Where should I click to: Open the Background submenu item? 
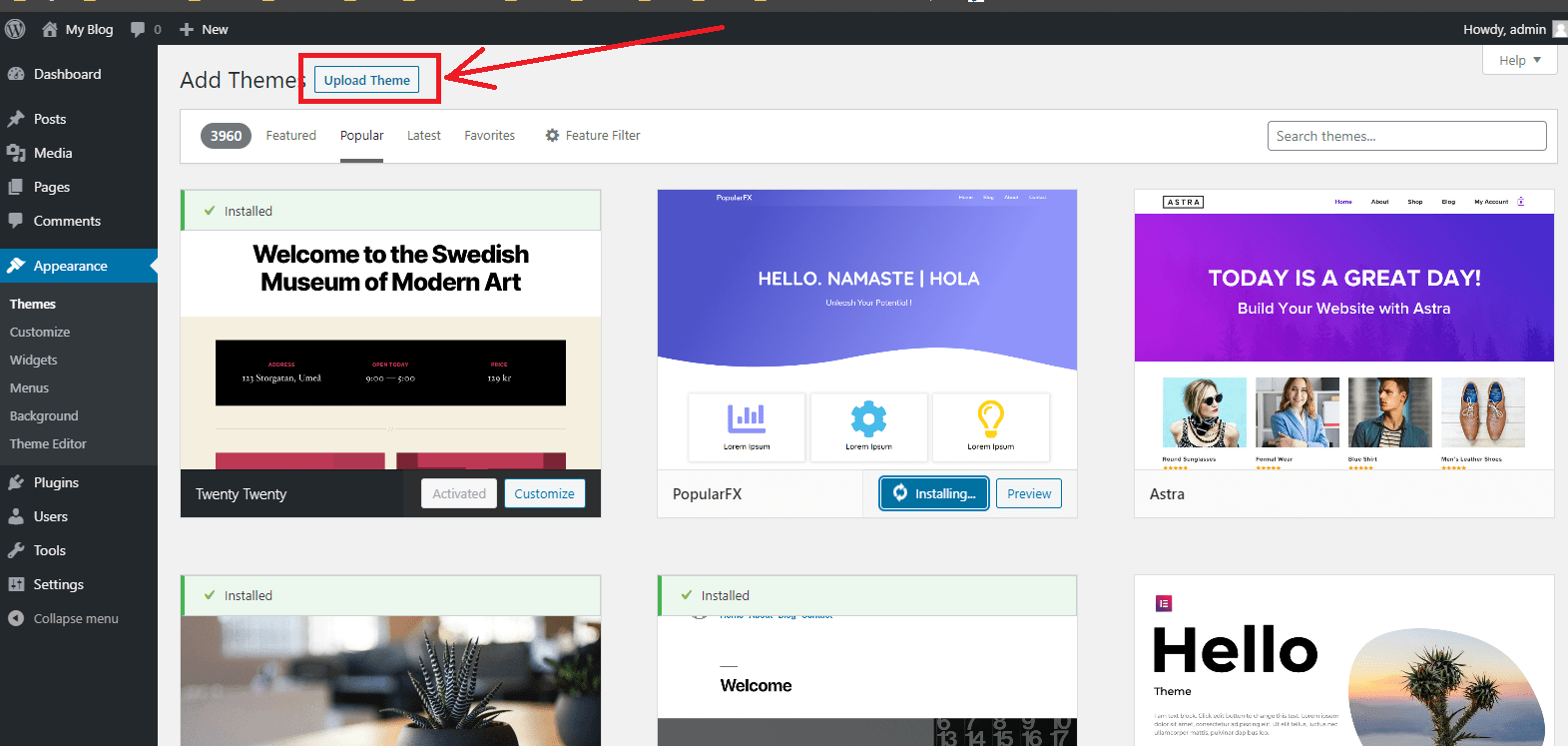pos(44,415)
